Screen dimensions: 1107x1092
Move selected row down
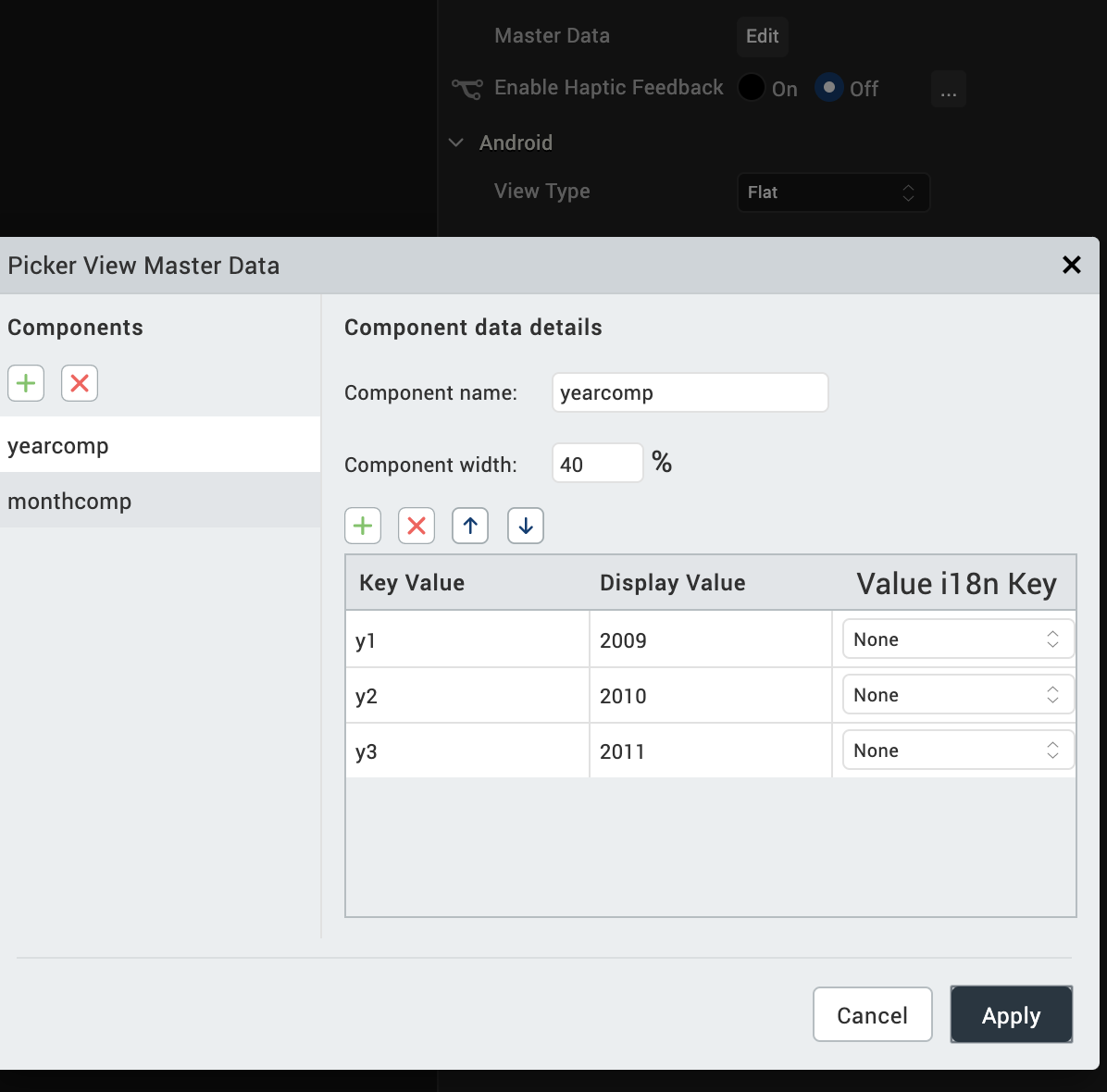526,526
